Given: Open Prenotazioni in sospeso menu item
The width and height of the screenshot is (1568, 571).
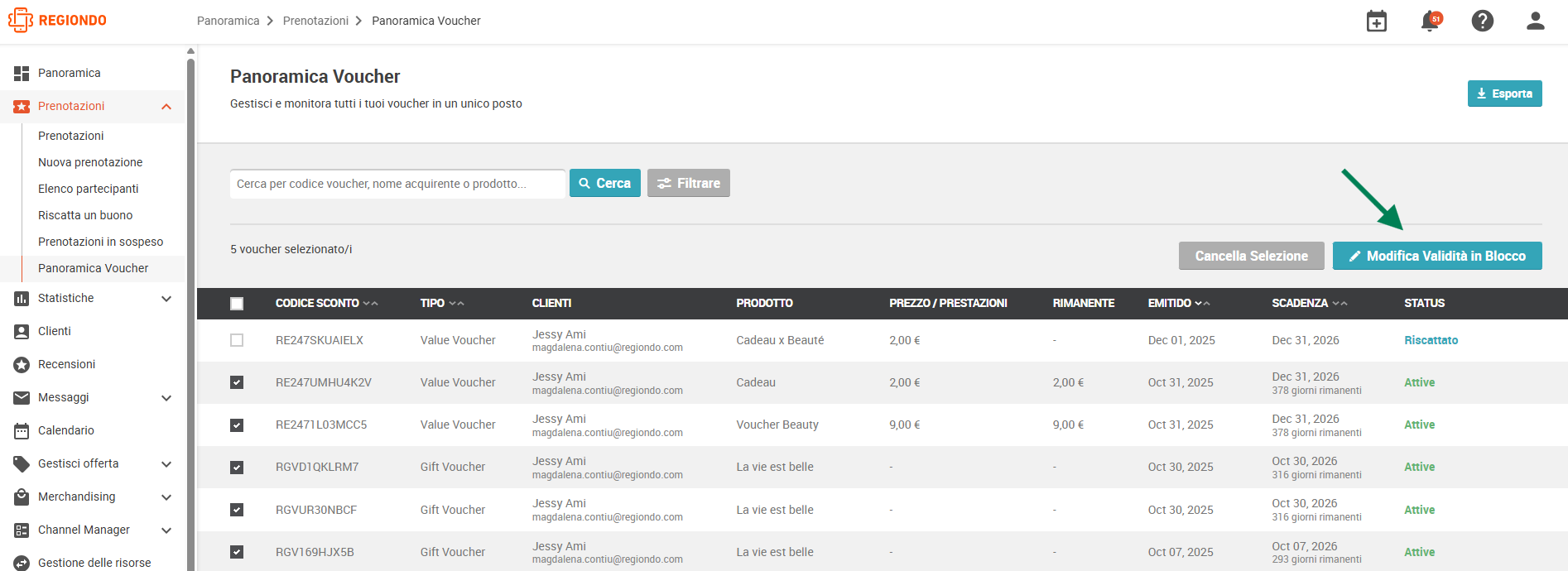Looking at the screenshot, I should pos(101,242).
